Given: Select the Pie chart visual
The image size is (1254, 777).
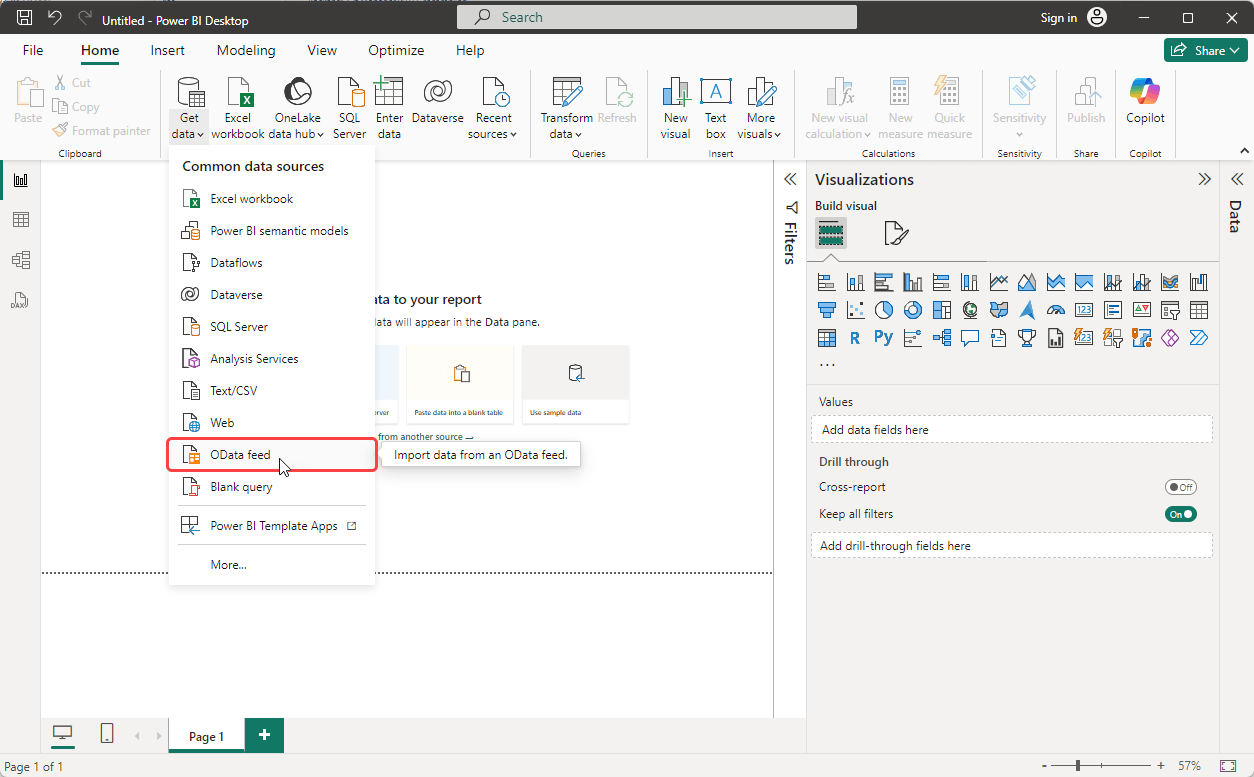Looking at the screenshot, I should [884, 310].
